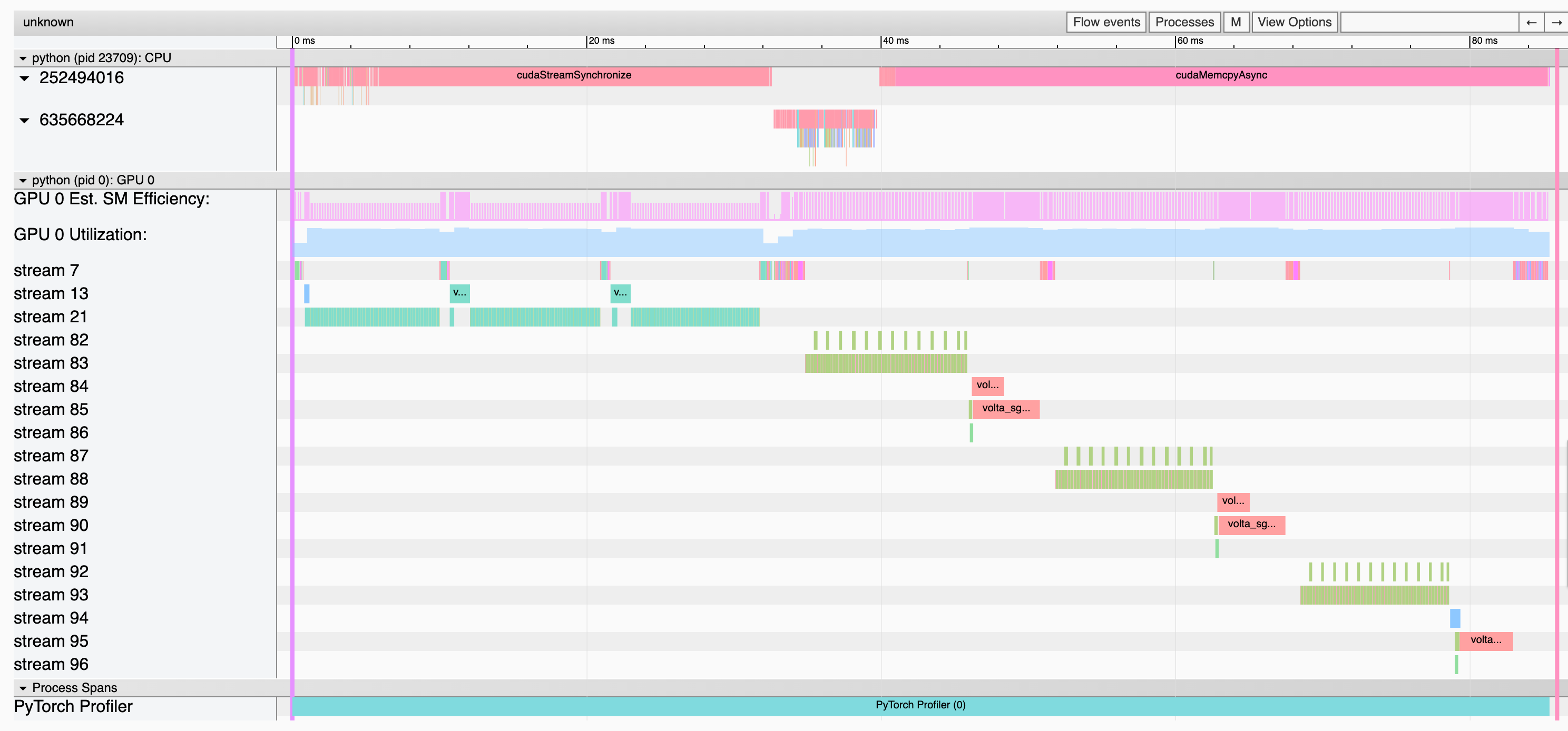Open the Processes filter button

pyautogui.click(x=1184, y=23)
